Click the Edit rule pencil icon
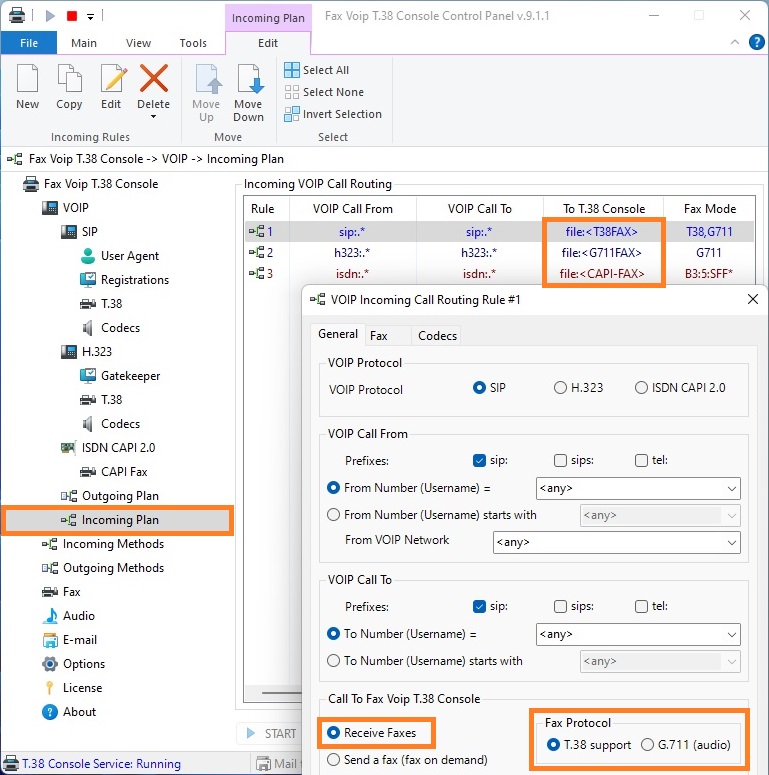The height and width of the screenshot is (775, 769). tap(114, 78)
